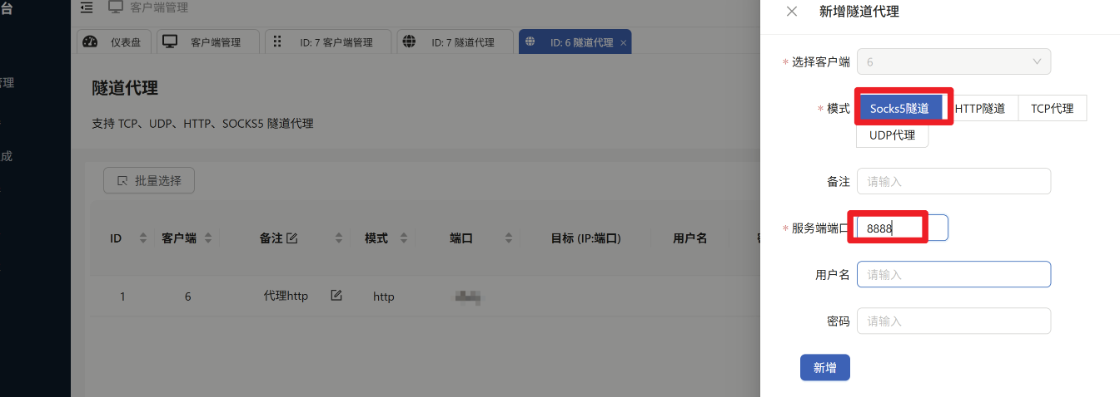Select HTTP隧道 mode

coord(980,109)
